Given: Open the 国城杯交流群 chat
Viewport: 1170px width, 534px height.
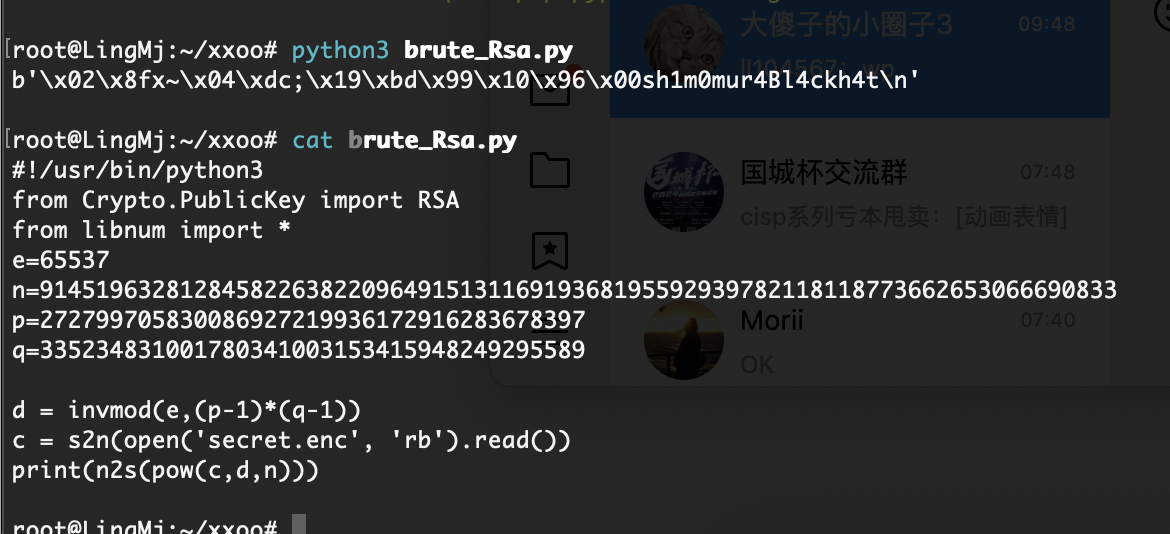Looking at the screenshot, I should click(x=860, y=192).
